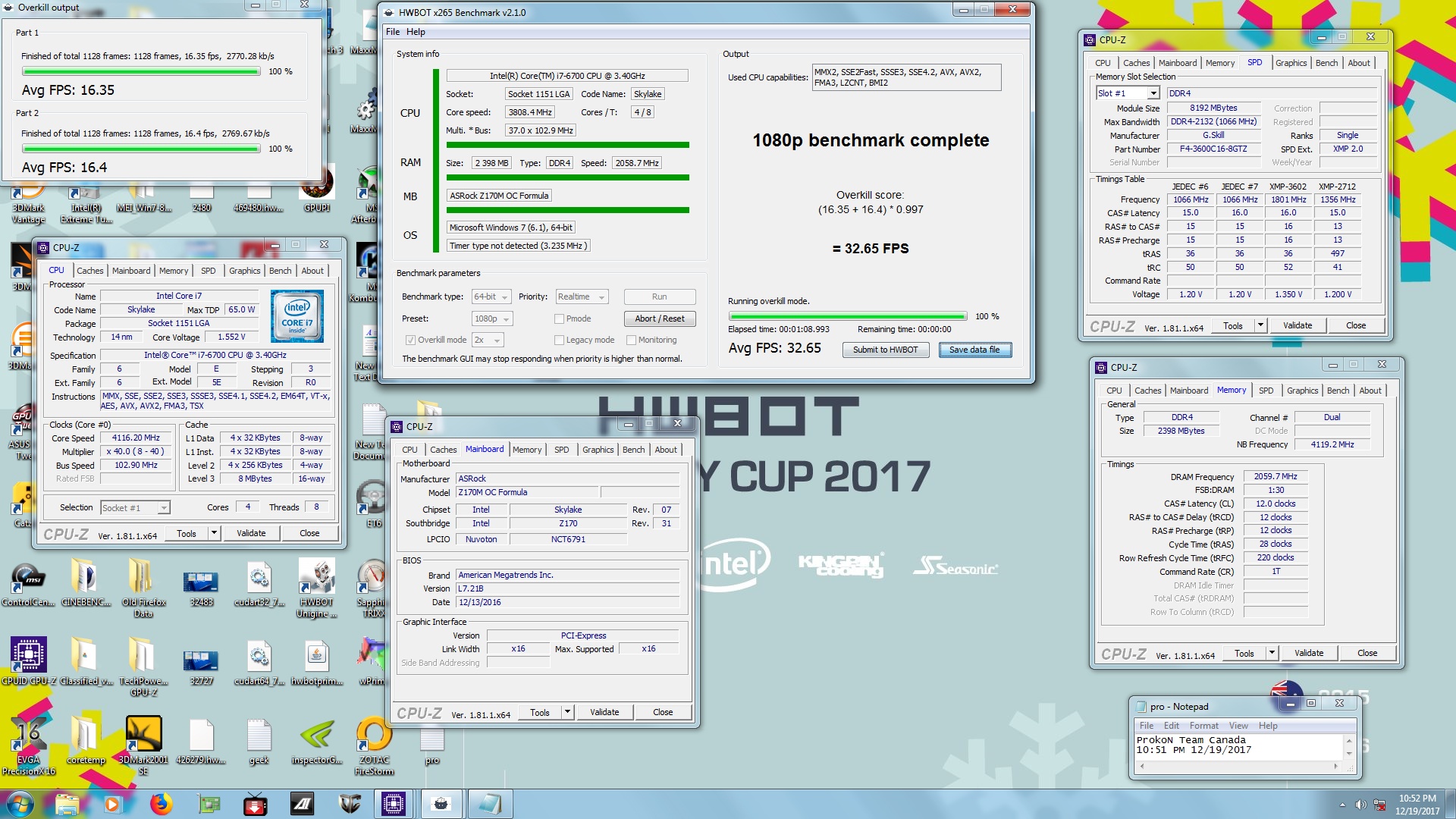Select Graphics tab in CPU-Z Memory window
Viewport: 1456px width, 819px height.
(1302, 391)
